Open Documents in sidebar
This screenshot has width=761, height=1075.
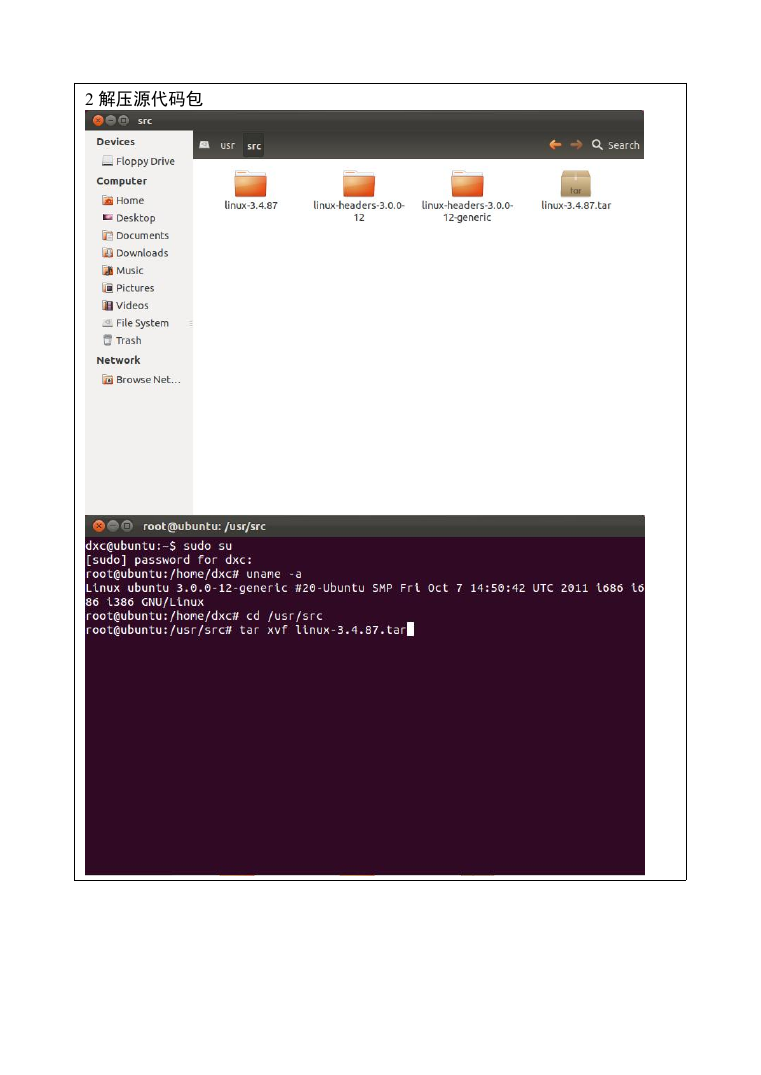tap(136, 235)
